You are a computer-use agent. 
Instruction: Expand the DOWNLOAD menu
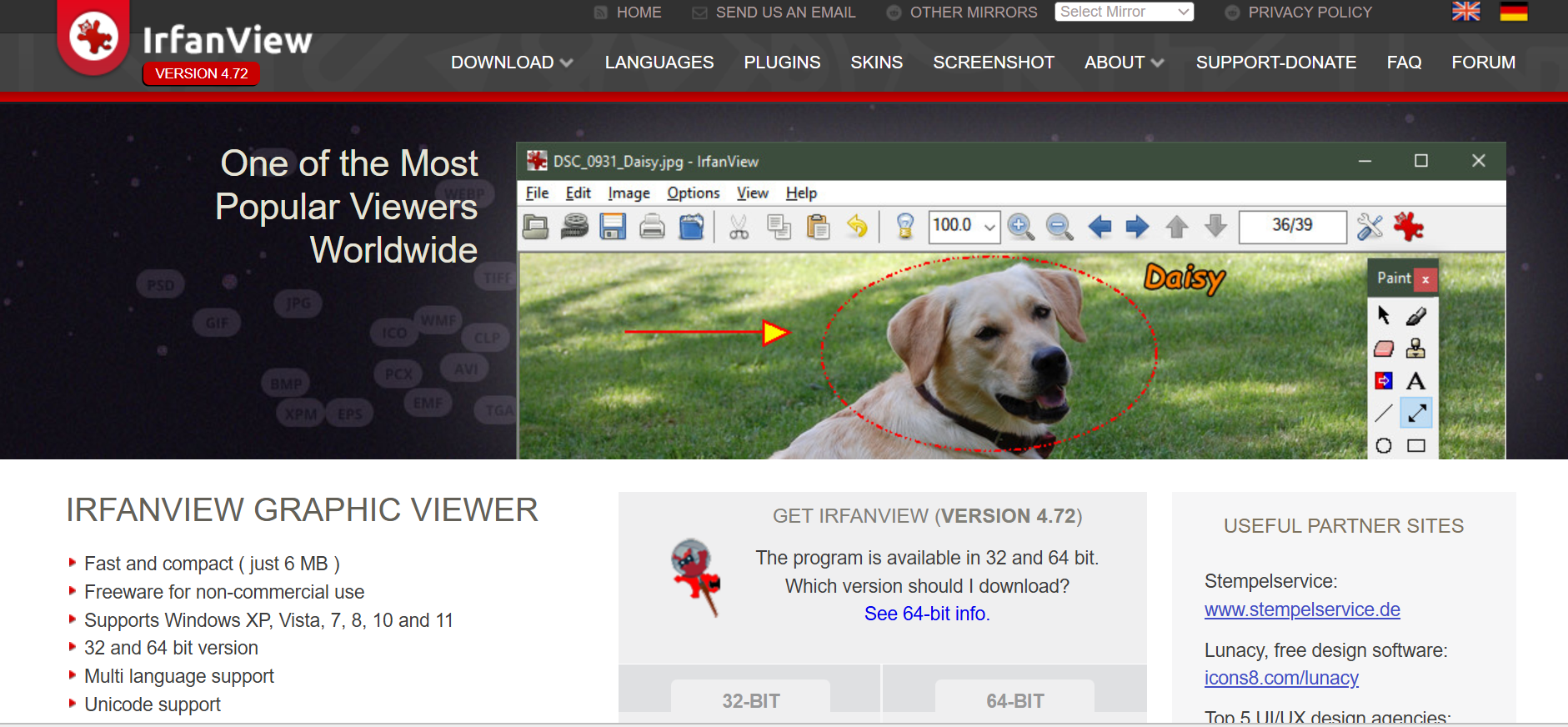click(511, 63)
